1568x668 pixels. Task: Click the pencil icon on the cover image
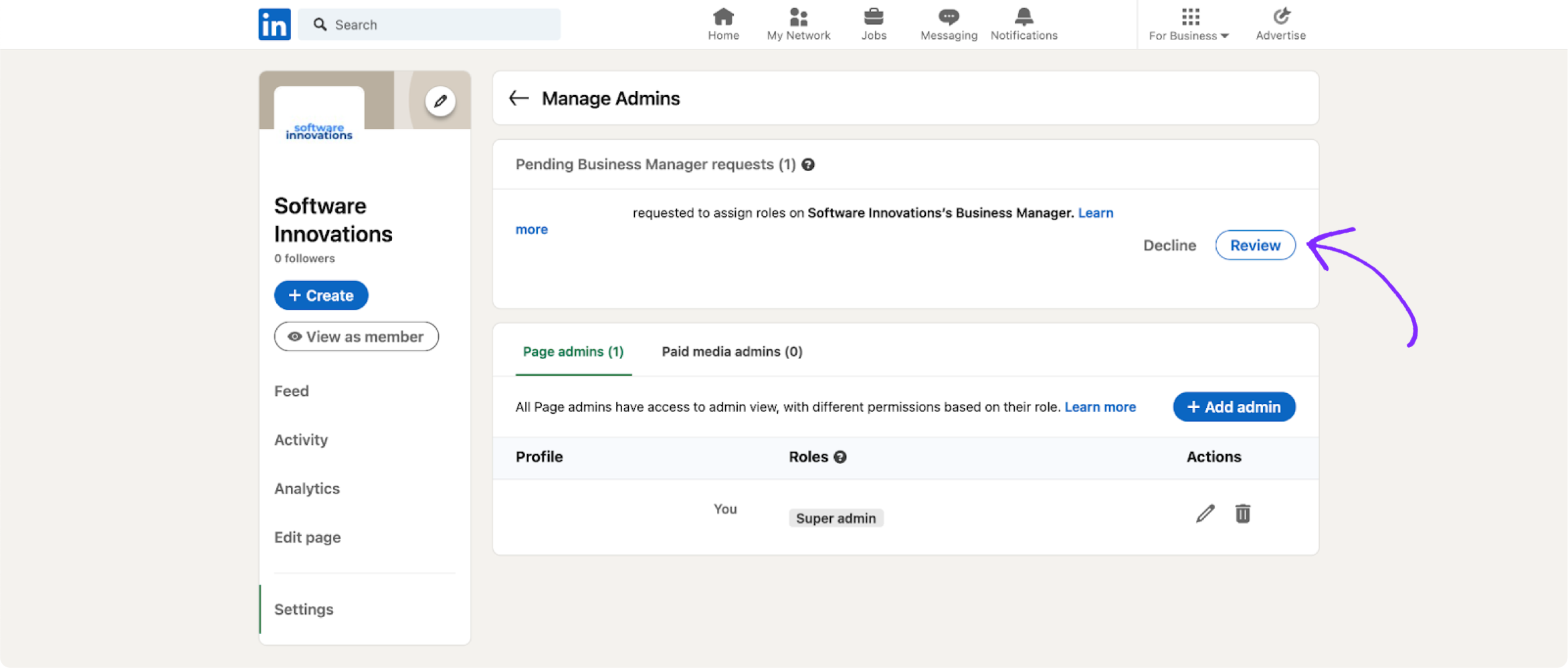click(440, 101)
